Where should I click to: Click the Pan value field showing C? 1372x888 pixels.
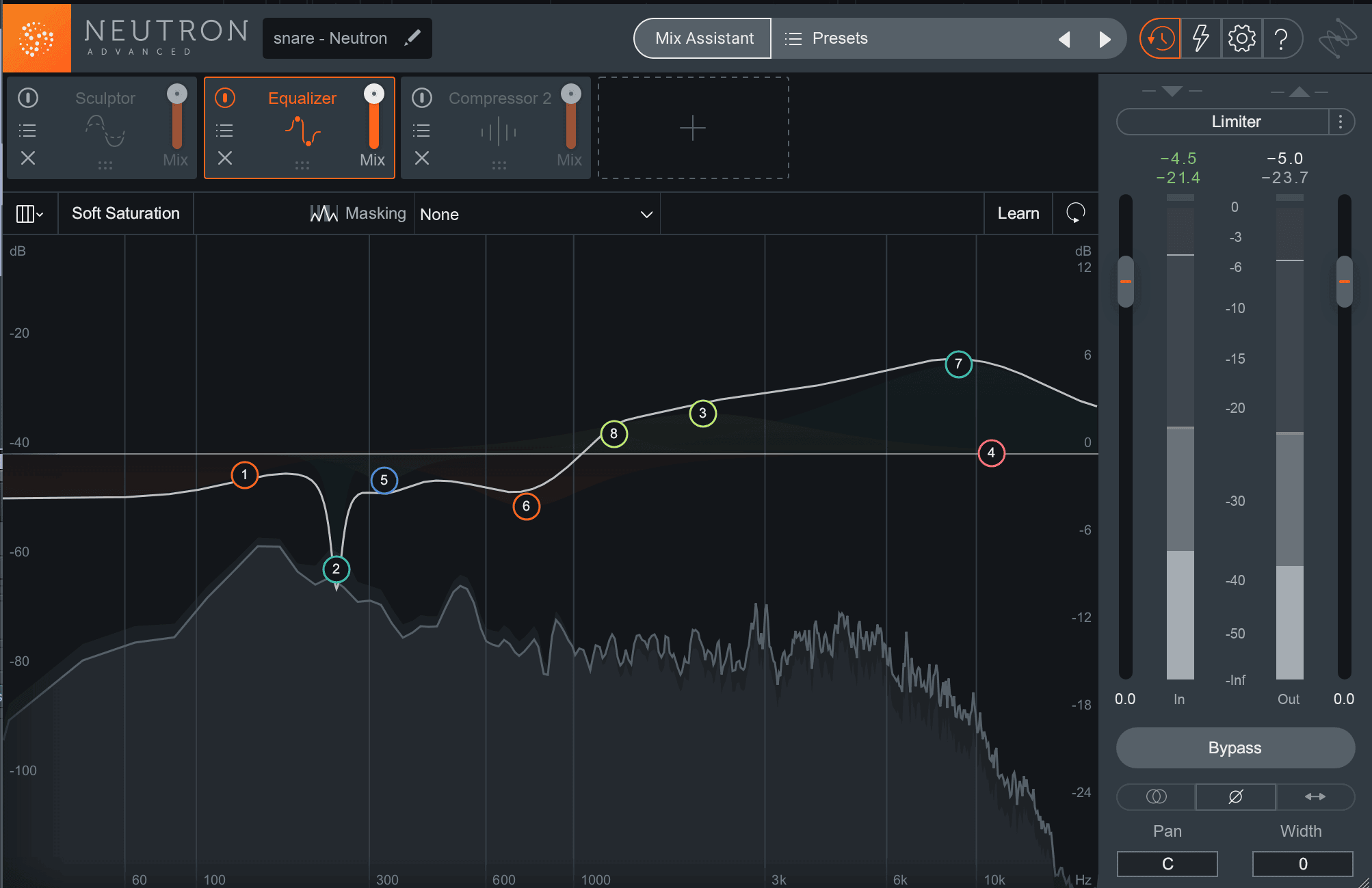pyautogui.click(x=1167, y=864)
